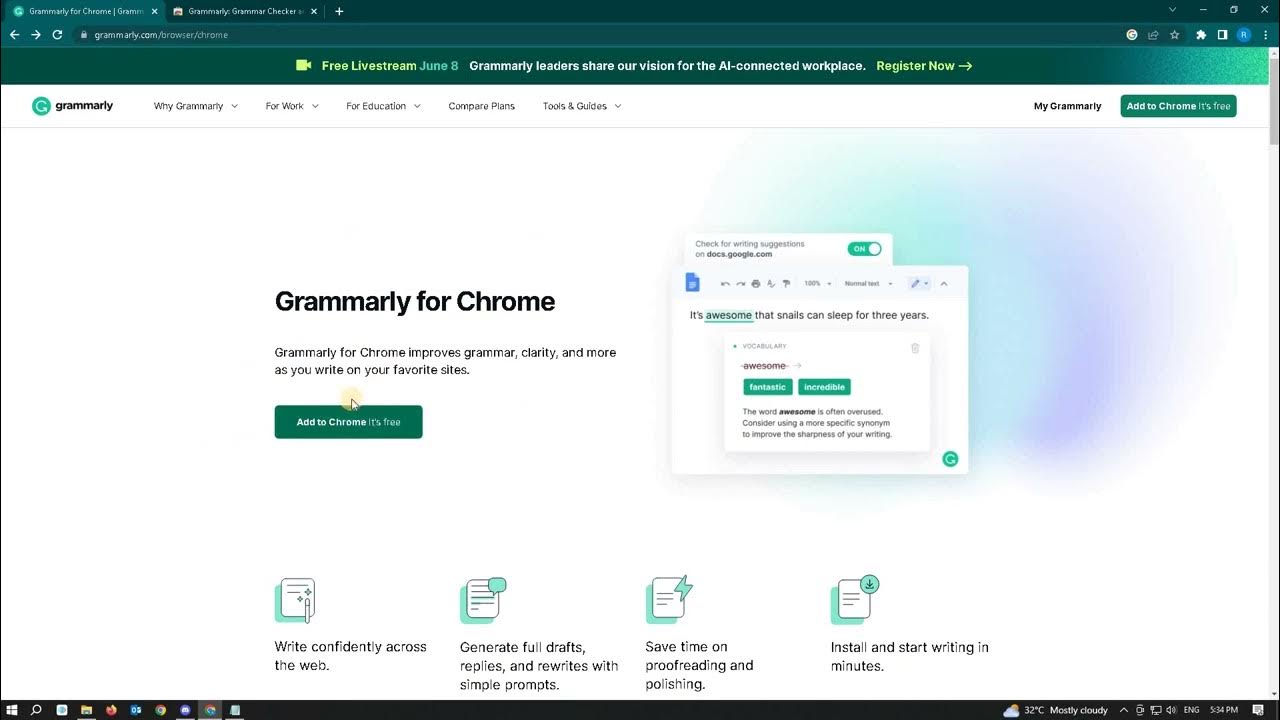The height and width of the screenshot is (720, 1280).
Task: Open the Chrome extensions puzzle icon
Action: (x=1201, y=34)
